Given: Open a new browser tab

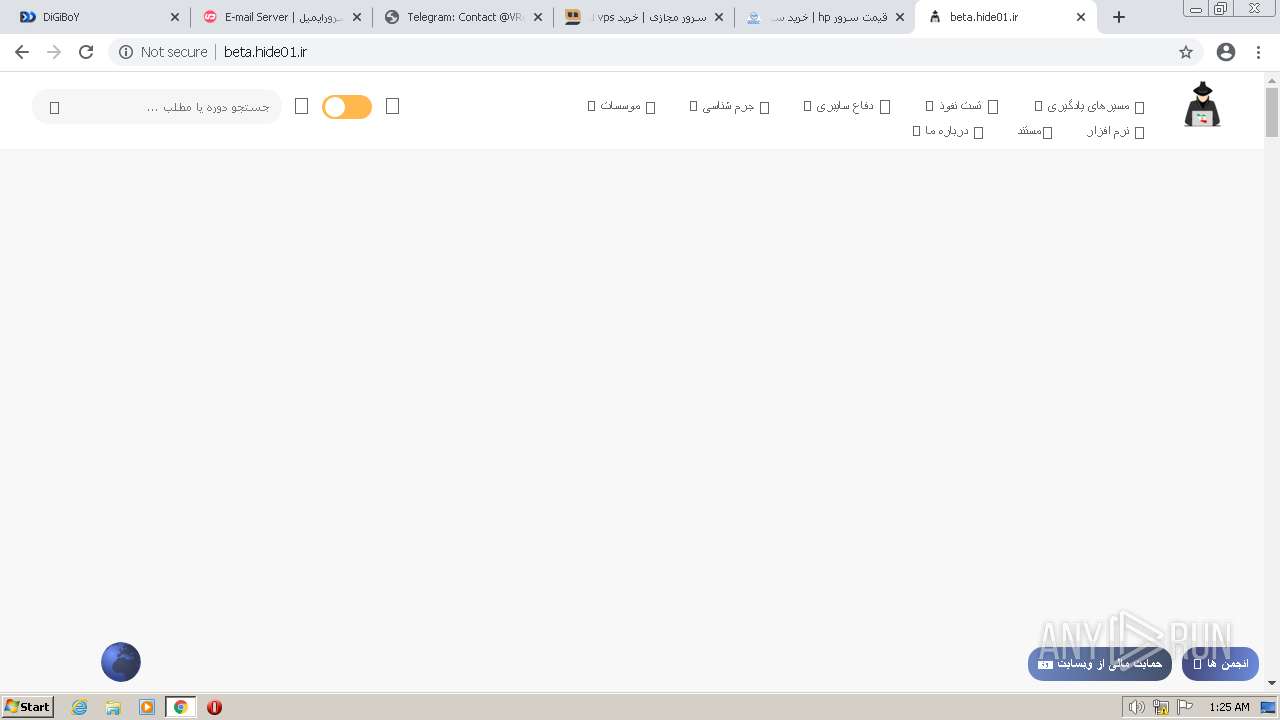Looking at the screenshot, I should [x=1119, y=17].
